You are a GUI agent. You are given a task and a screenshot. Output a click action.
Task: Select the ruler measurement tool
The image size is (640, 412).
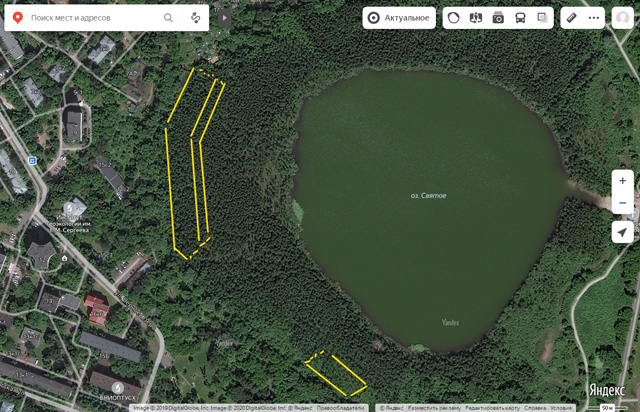click(x=571, y=18)
